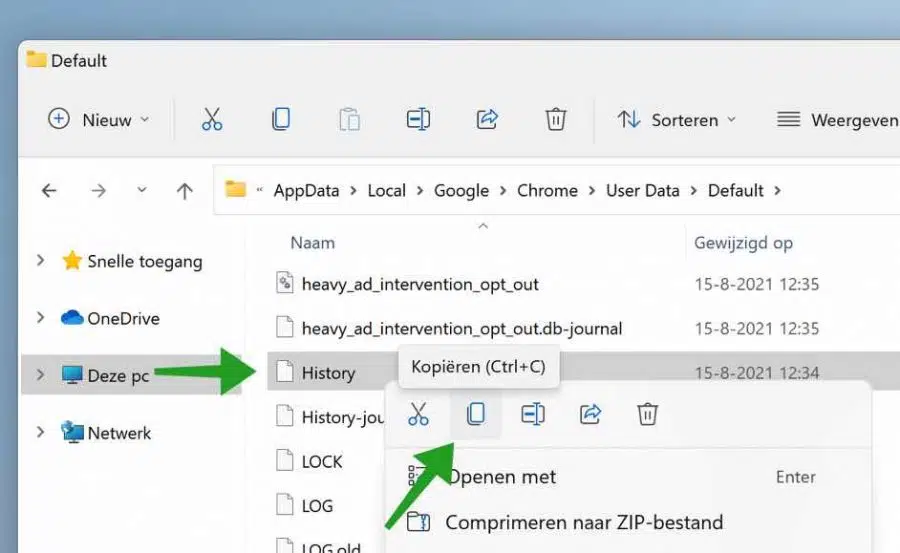Click the Rename icon in the top toolbar
This screenshot has width=900, height=553.
(x=418, y=119)
